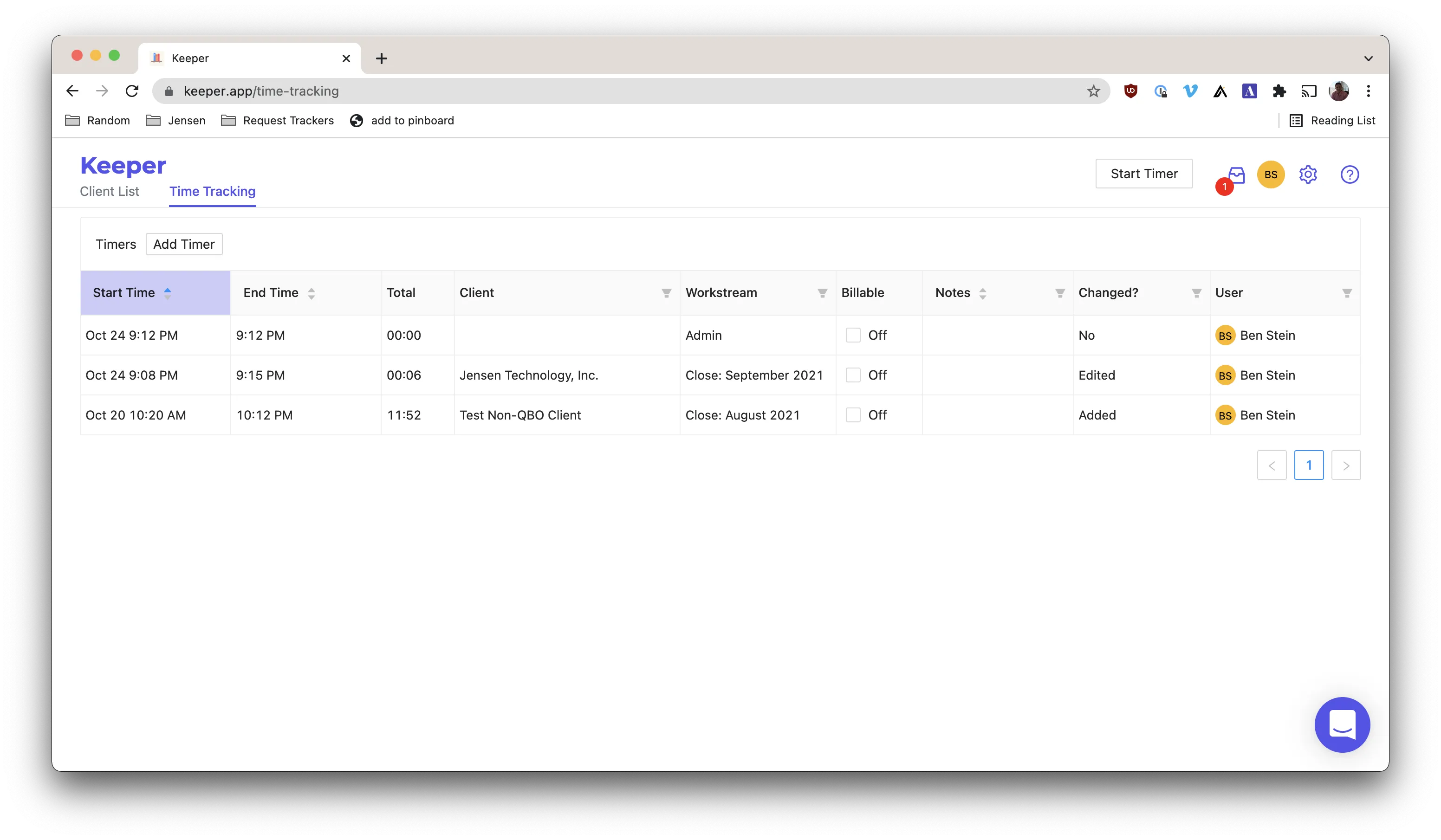Click the Add Timer button
Viewport: 1441px width, 840px height.
pos(183,244)
